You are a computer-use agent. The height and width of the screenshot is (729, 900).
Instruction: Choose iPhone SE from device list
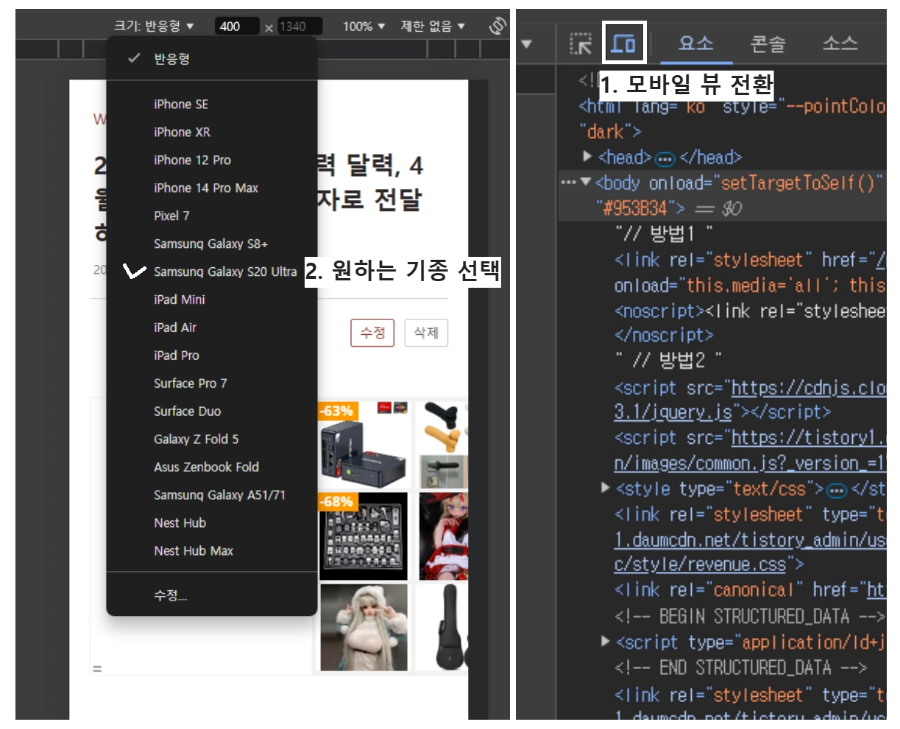pyautogui.click(x=212, y=104)
